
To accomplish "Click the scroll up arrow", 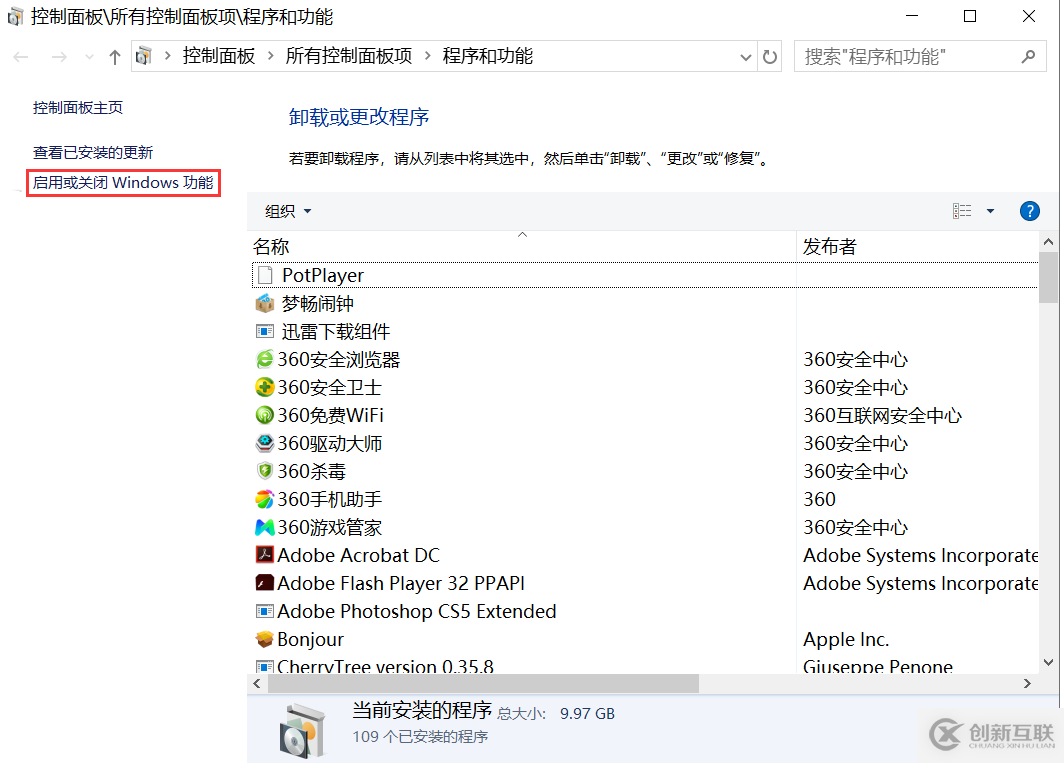I will [1048, 242].
